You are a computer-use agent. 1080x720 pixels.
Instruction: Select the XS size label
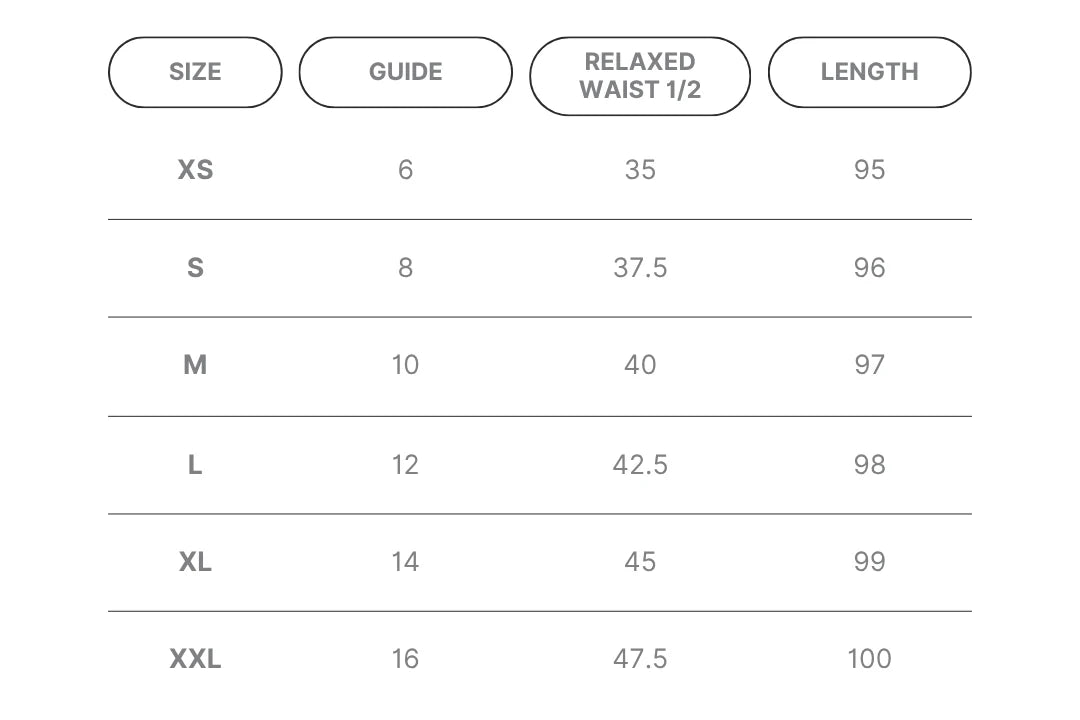coord(196,170)
